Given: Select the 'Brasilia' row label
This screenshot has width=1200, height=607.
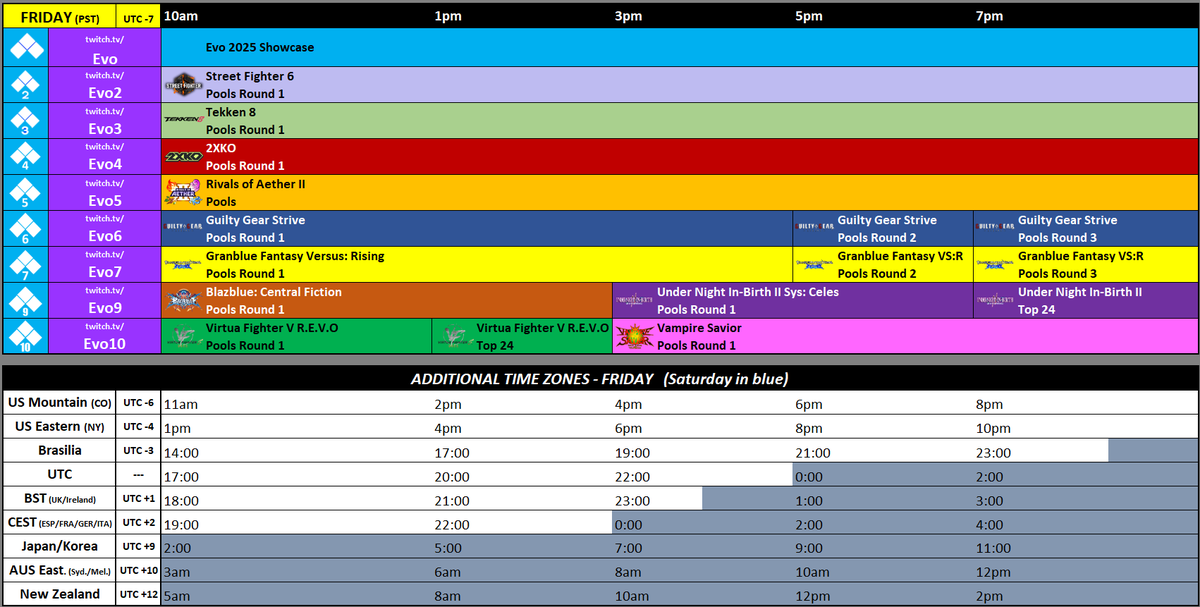Looking at the screenshot, I should 59,450.
